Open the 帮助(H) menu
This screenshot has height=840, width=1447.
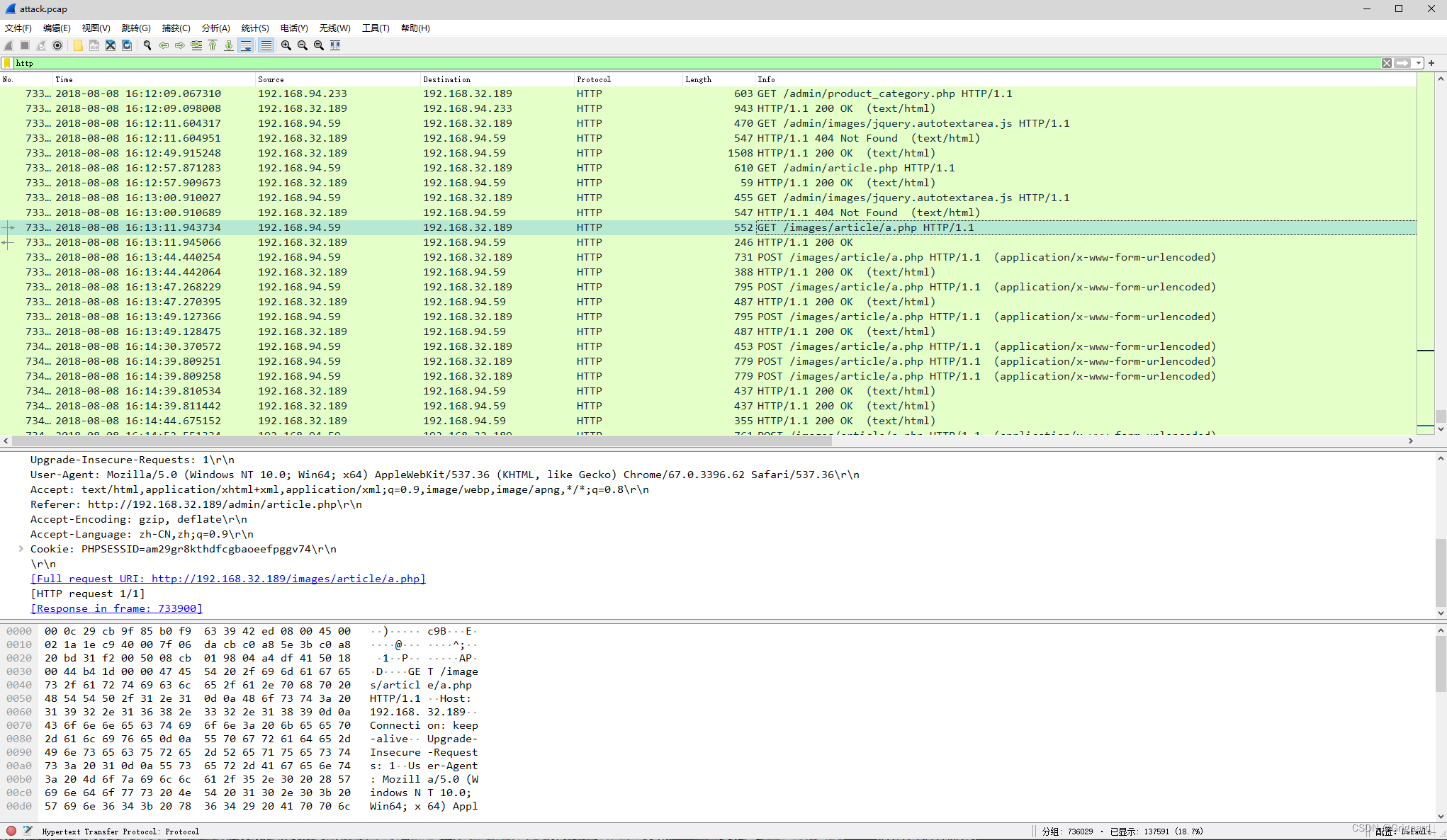click(415, 28)
